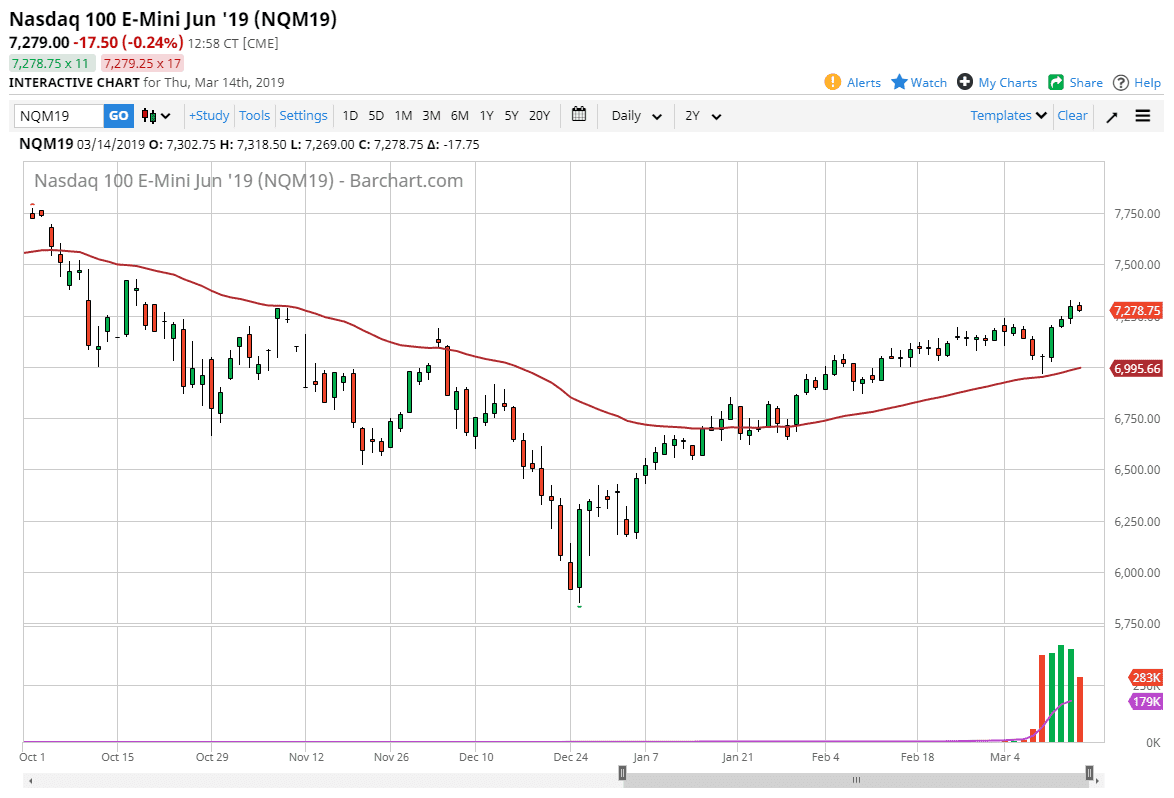Open the Tools menu
Viewport: 1174px width, 798px height.
(x=254, y=115)
